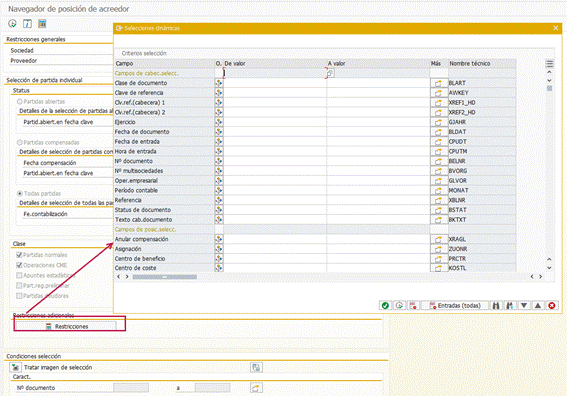Open the Information icon in main toolbar
This screenshot has width=567, height=396.
(27, 24)
